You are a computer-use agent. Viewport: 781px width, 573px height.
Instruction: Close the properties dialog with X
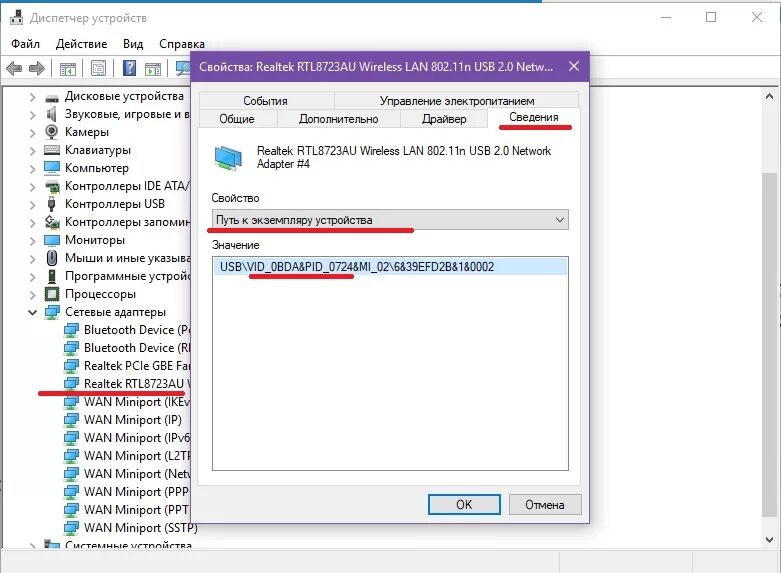coord(574,66)
